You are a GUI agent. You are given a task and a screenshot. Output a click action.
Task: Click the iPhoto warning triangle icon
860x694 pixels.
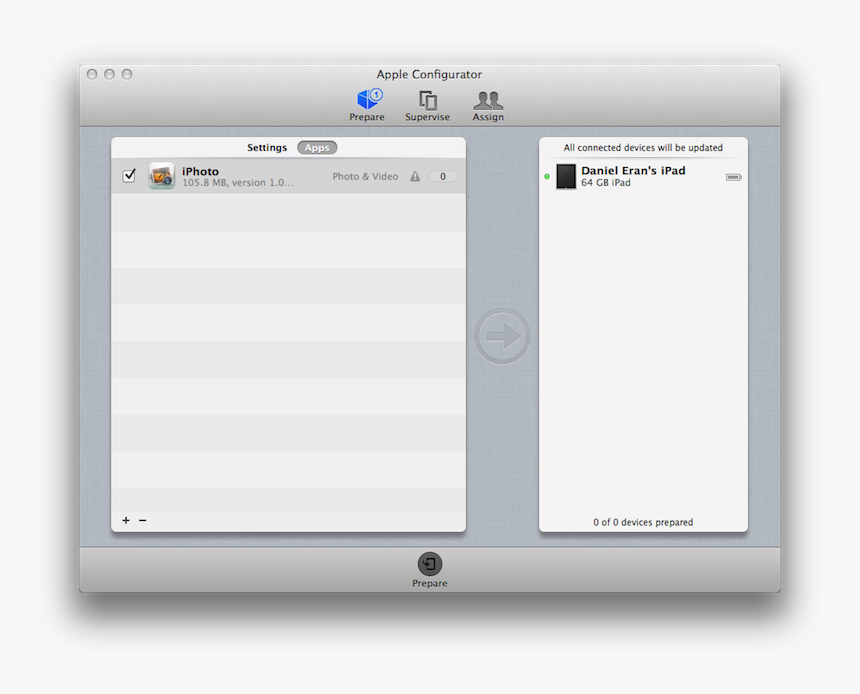pos(415,177)
